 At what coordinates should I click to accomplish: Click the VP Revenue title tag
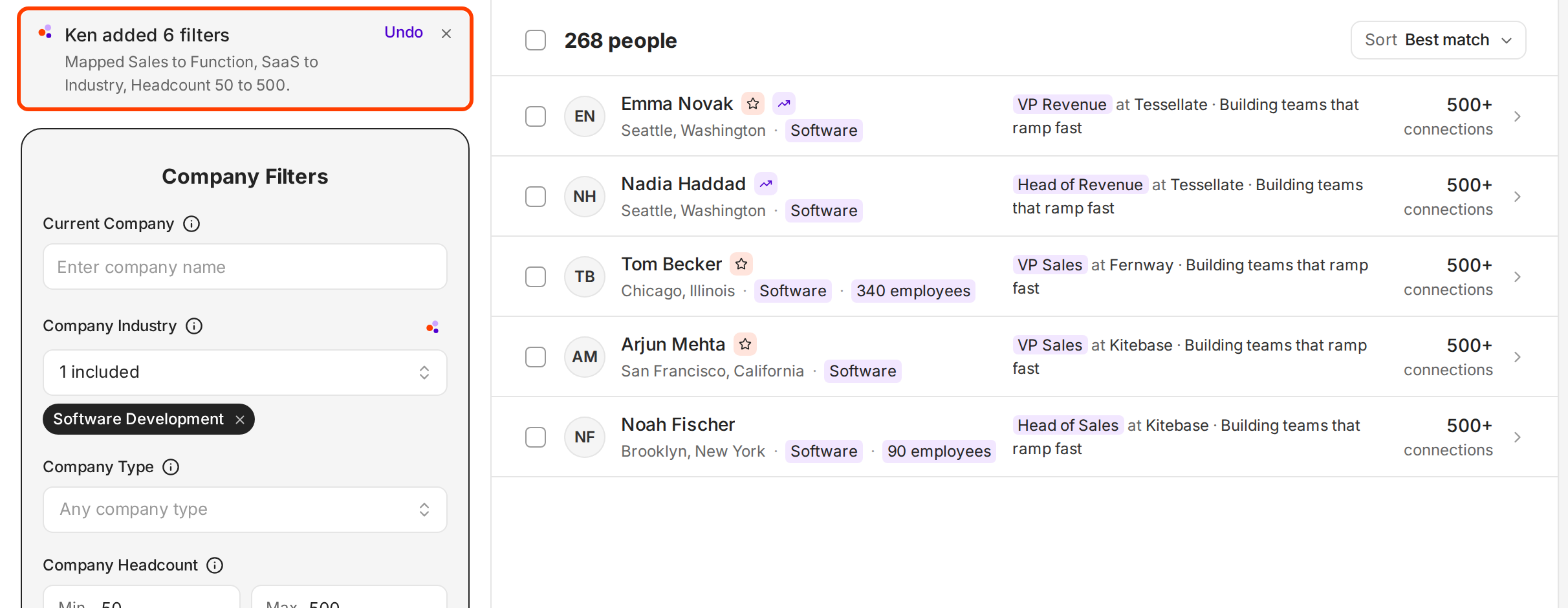tap(1062, 105)
